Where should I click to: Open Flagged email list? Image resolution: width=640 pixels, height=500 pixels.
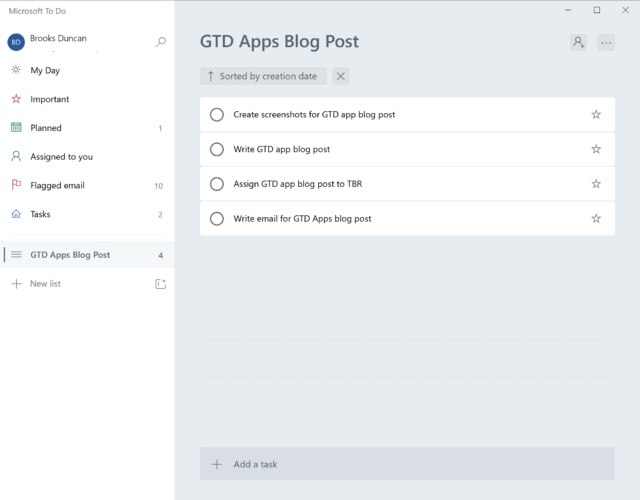pyautogui.click(x=57, y=185)
